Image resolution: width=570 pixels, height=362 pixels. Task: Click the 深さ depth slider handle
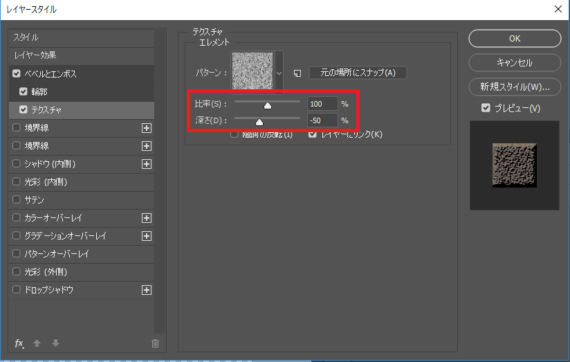click(x=259, y=122)
